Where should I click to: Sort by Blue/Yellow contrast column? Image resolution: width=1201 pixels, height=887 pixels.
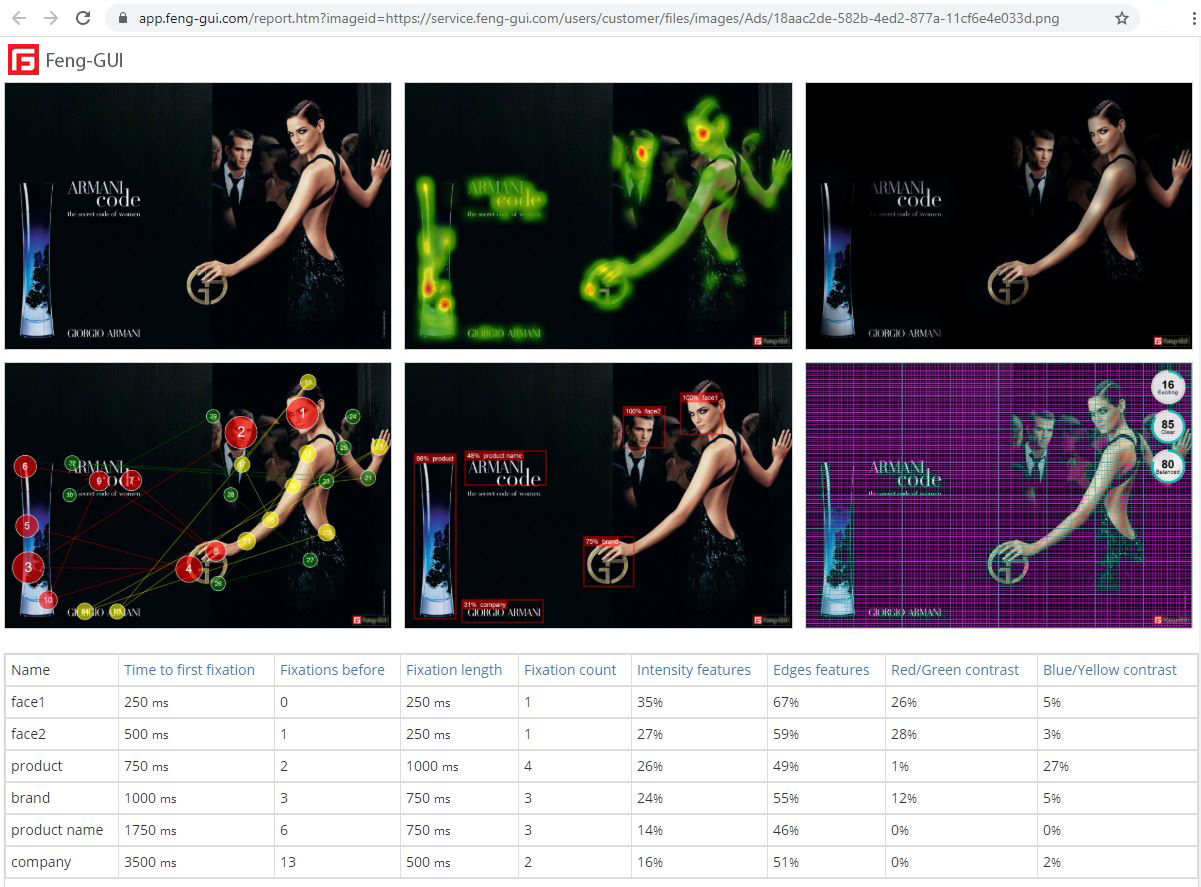(x=1110, y=670)
